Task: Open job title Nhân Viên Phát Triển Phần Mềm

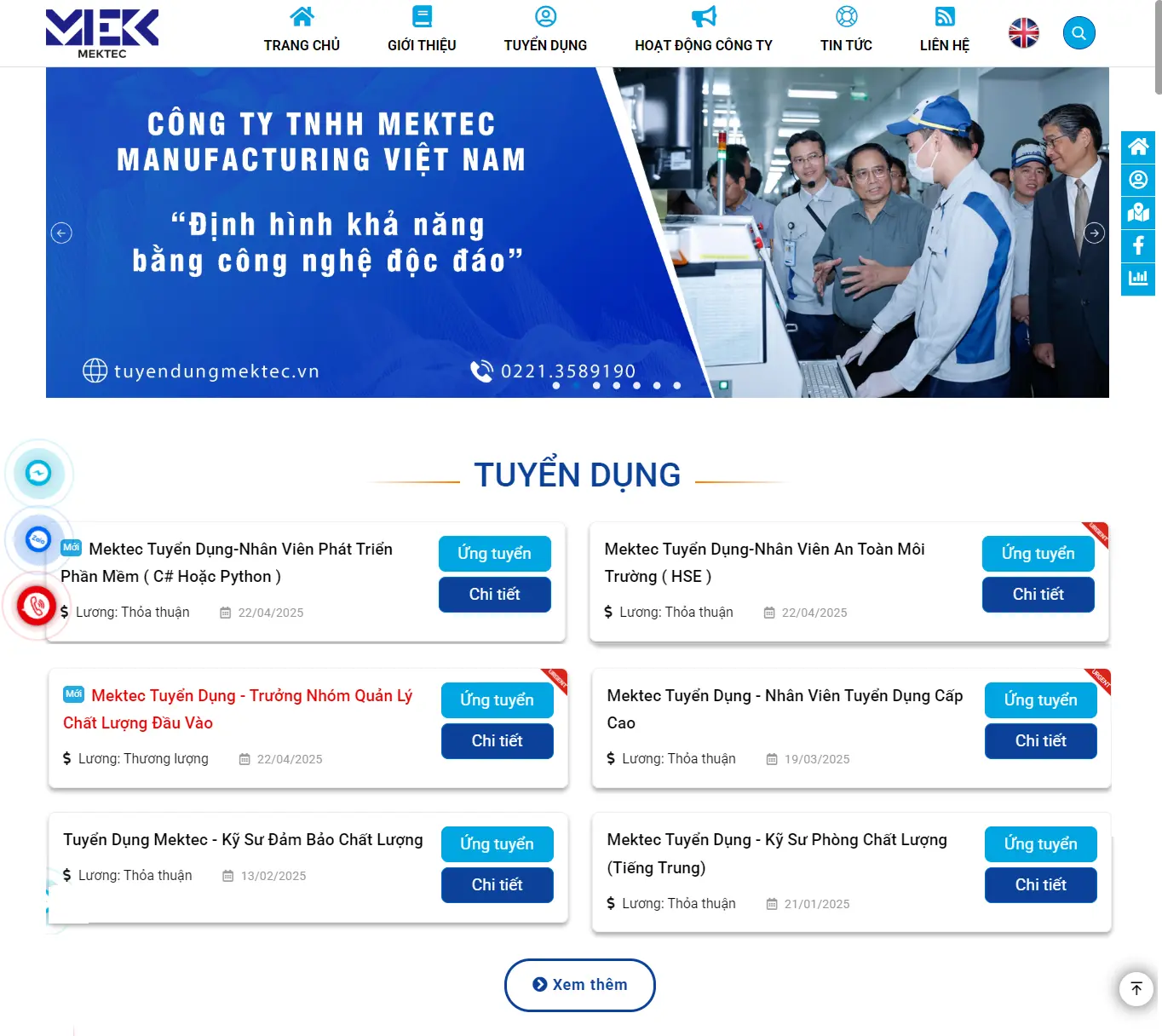Action: (227, 562)
